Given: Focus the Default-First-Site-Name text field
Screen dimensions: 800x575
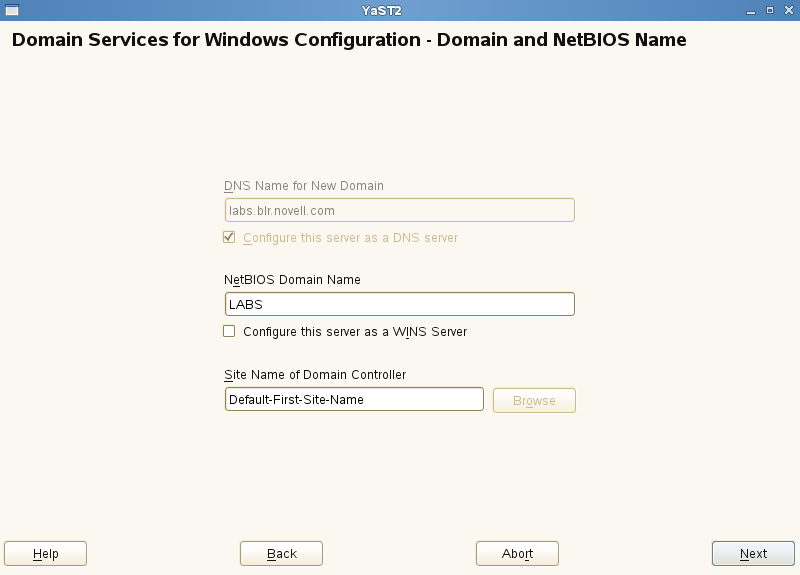Looking at the screenshot, I should [354, 399].
